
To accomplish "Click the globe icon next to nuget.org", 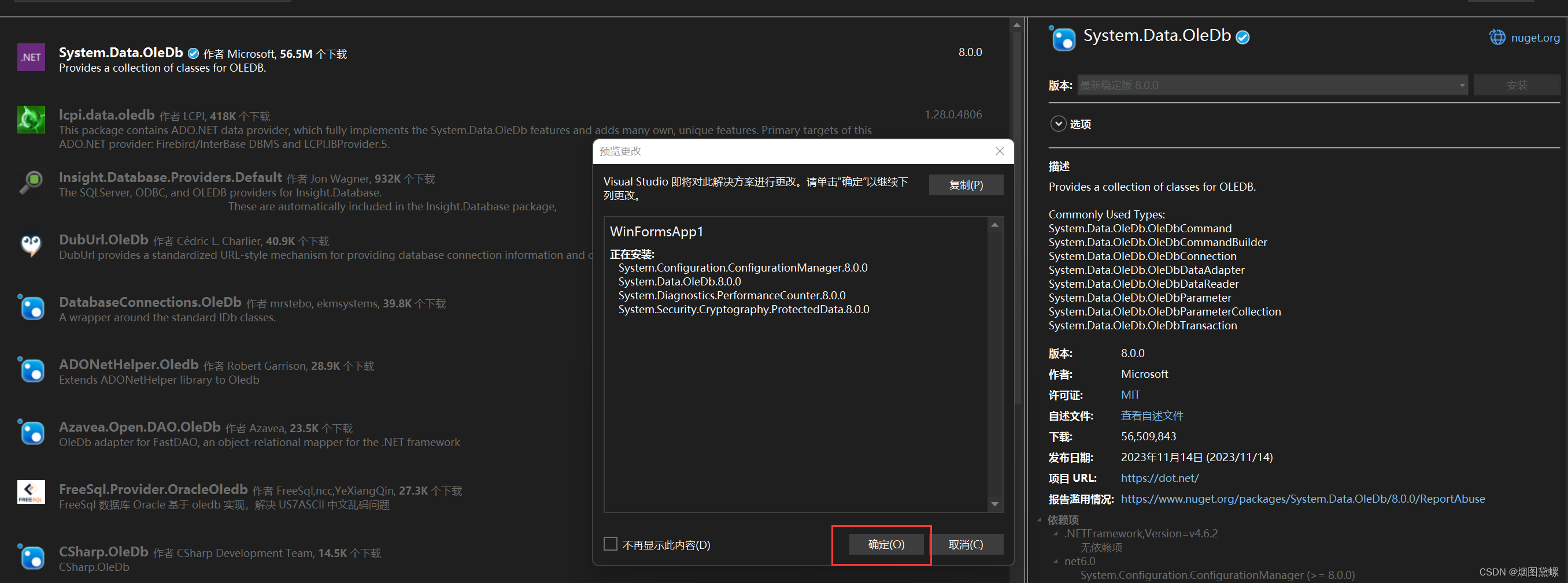I will click(x=1497, y=37).
